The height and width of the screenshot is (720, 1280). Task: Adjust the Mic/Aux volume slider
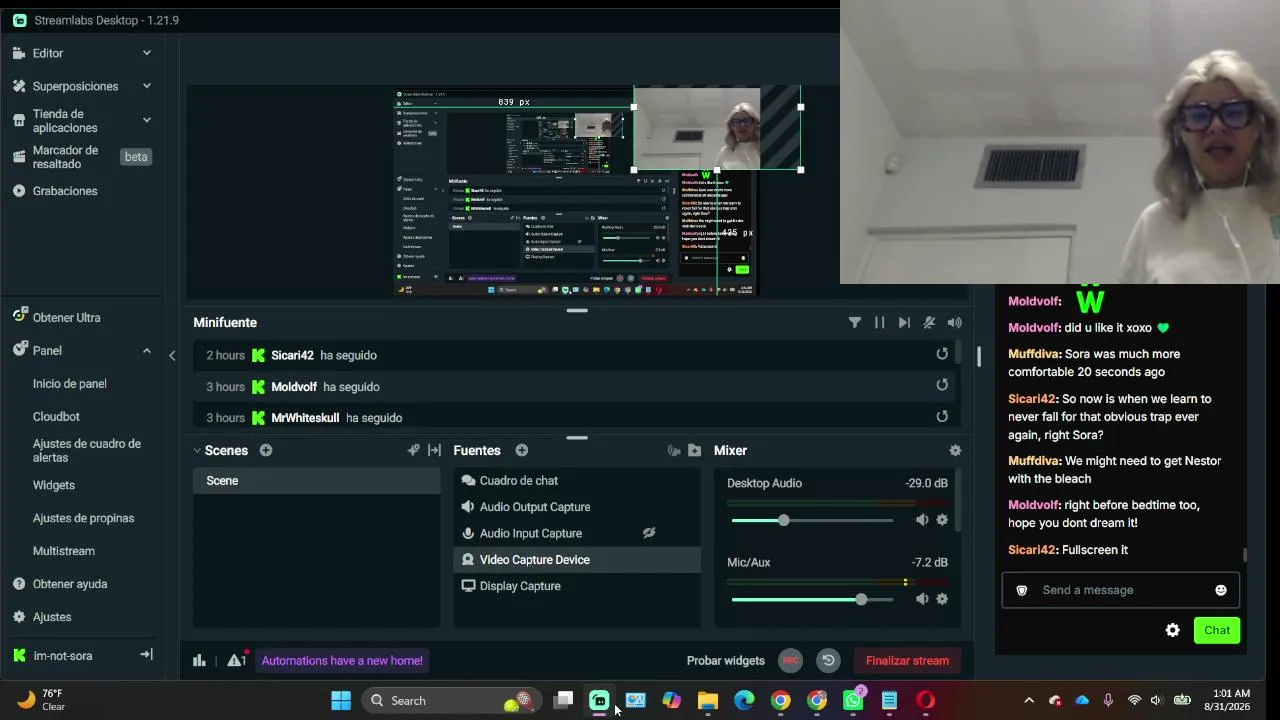click(x=812, y=599)
